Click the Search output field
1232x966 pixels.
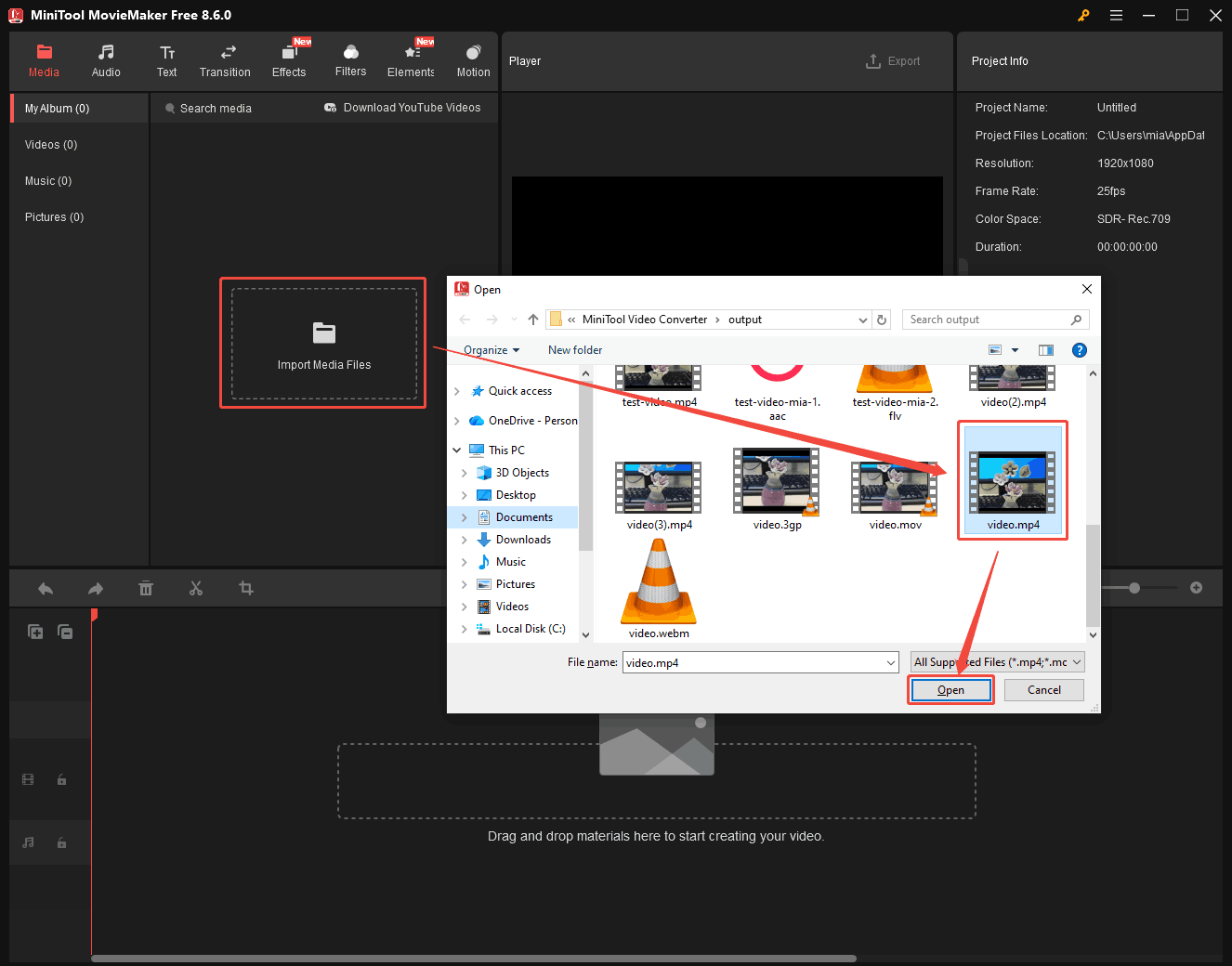coord(995,320)
